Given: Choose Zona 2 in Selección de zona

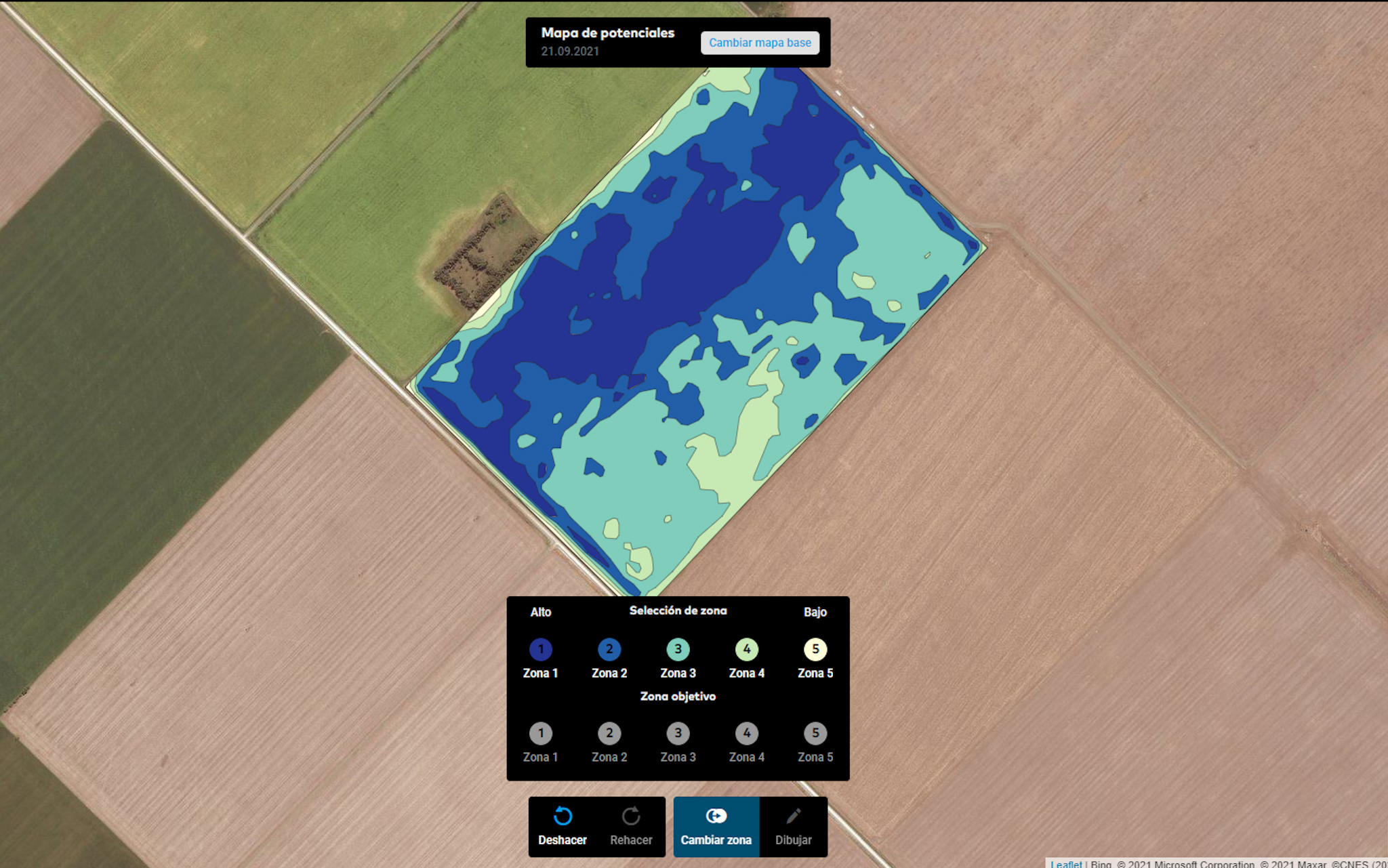Looking at the screenshot, I should (609, 650).
